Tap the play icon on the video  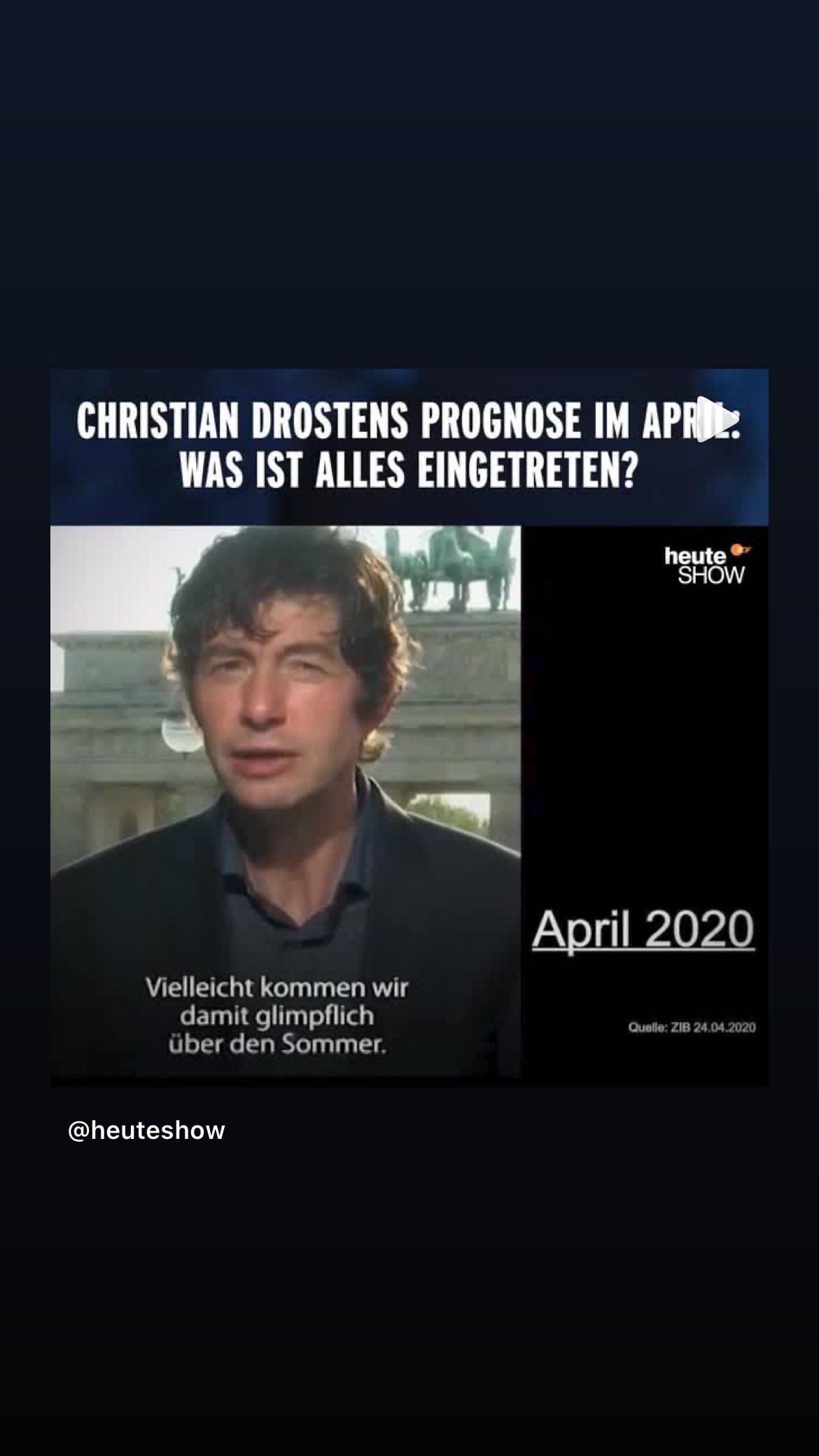tap(716, 419)
